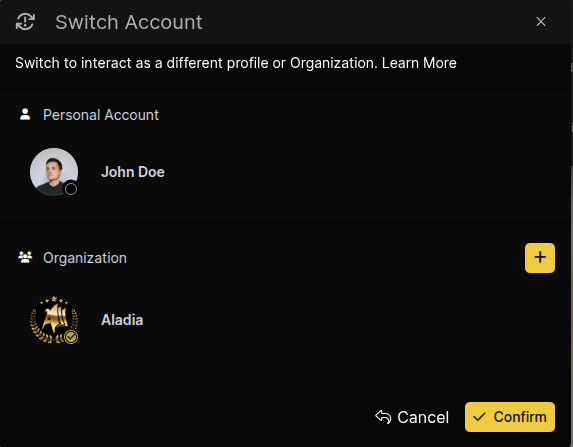Open the Learn More link

419,63
